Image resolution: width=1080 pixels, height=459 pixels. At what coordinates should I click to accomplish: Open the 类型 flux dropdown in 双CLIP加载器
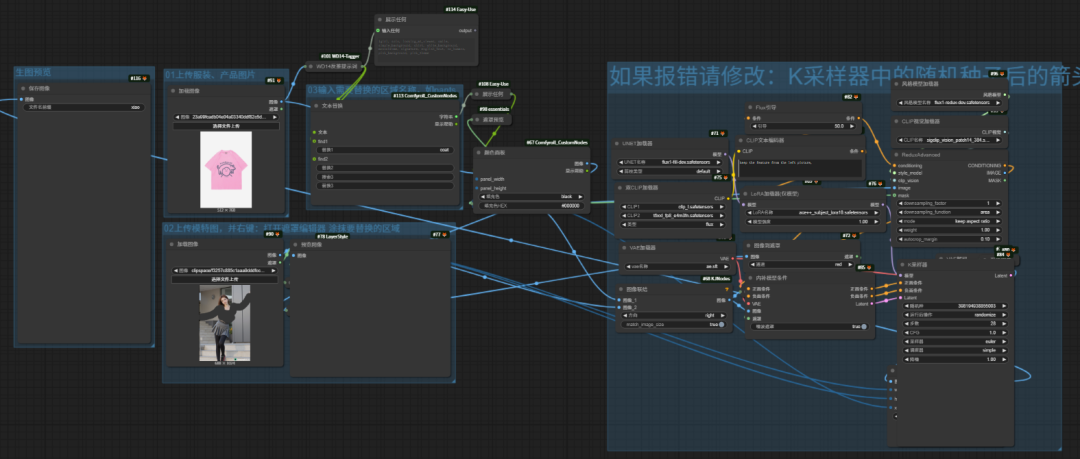[x=672, y=224]
